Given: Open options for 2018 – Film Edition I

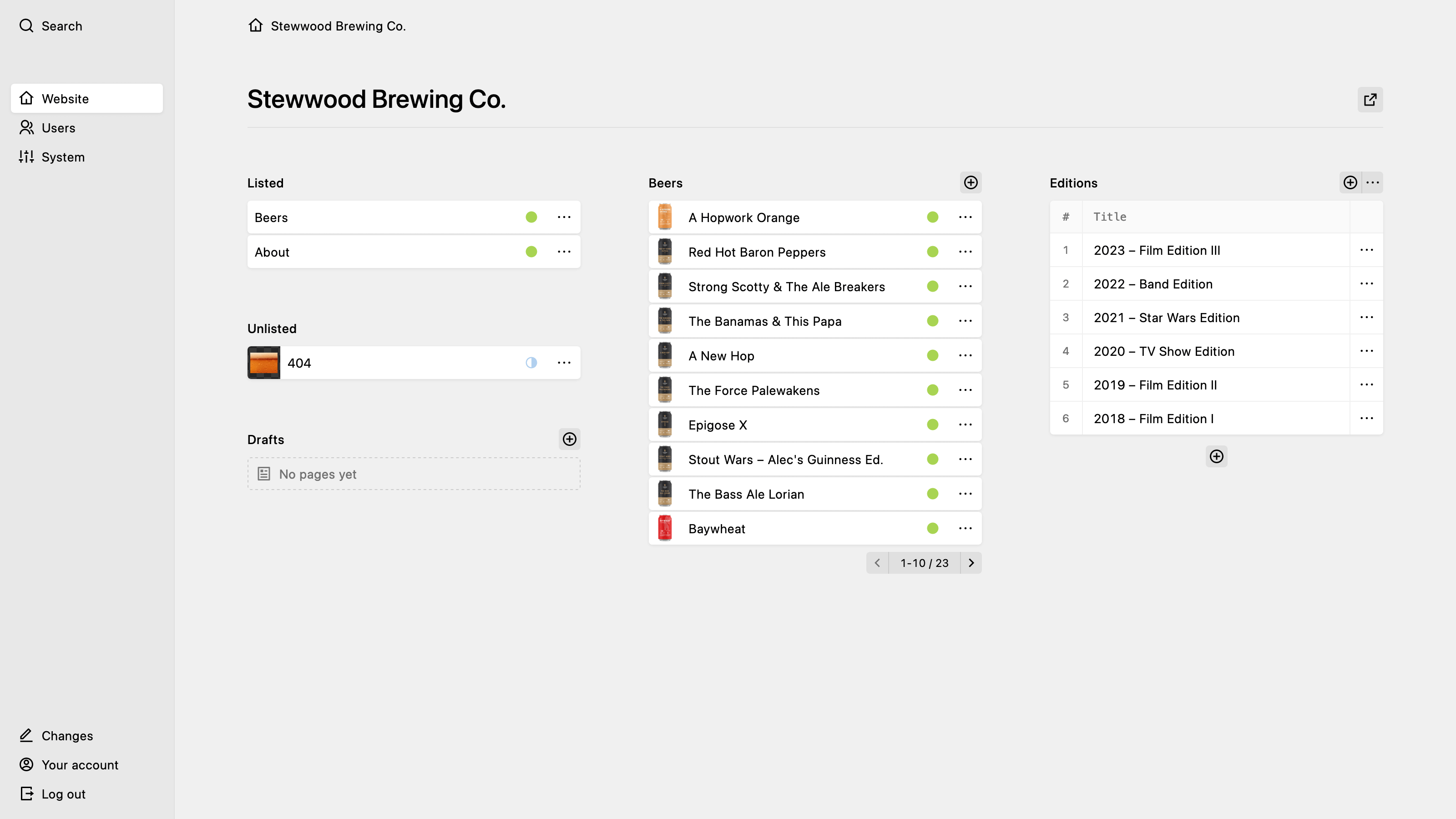Looking at the screenshot, I should [x=1367, y=418].
